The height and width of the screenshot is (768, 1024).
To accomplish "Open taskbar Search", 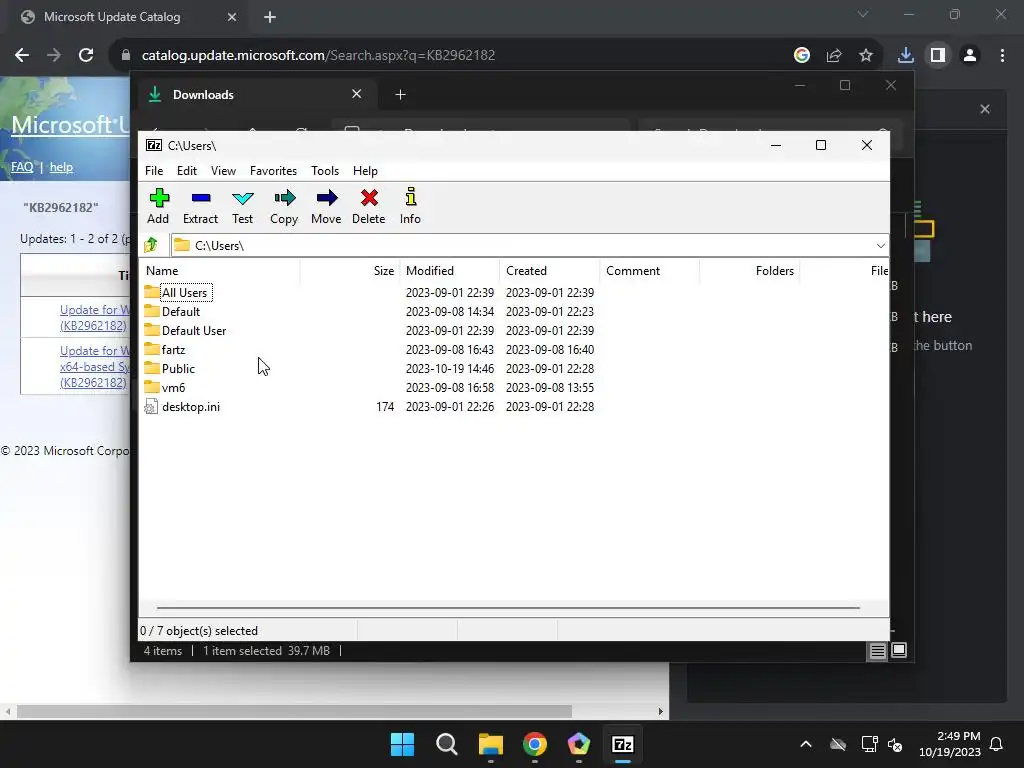I will (447, 744).
